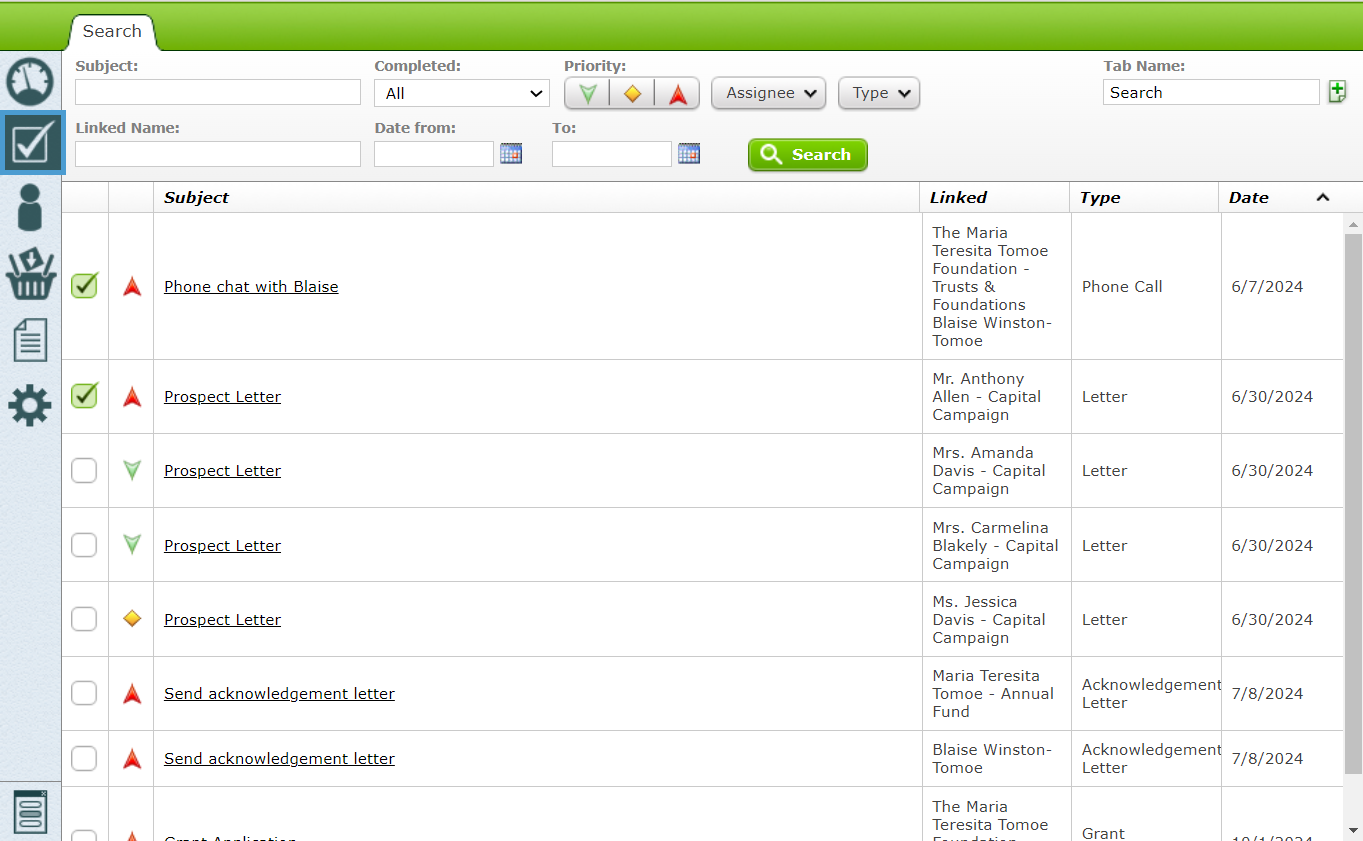This screenshot has height=841, width=1363.
Task: Click red priority icon of Annual Fund acknowledgement row
Action: (132, 694)
